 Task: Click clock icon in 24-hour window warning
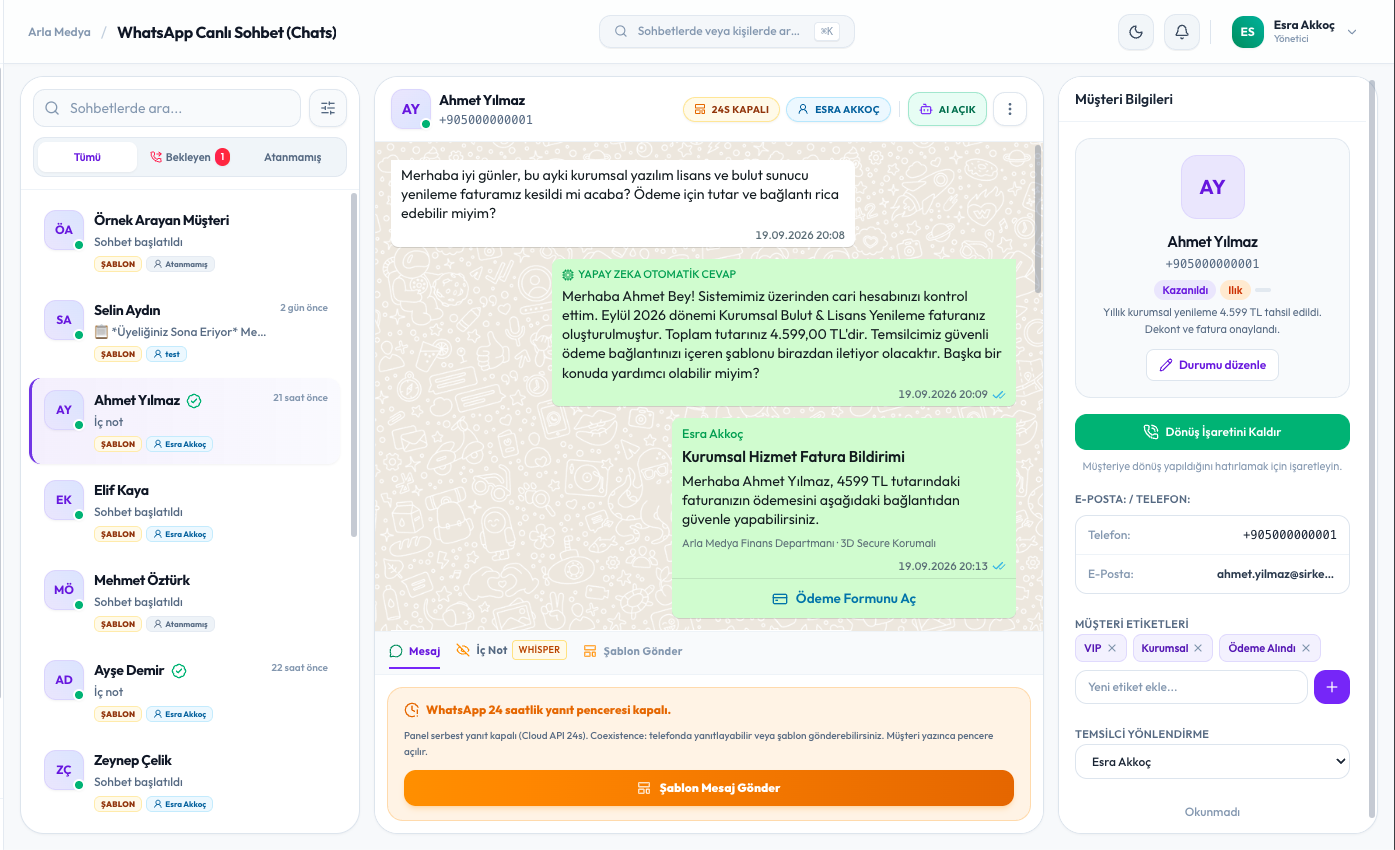pyautogui.click(x=412, y=710)
